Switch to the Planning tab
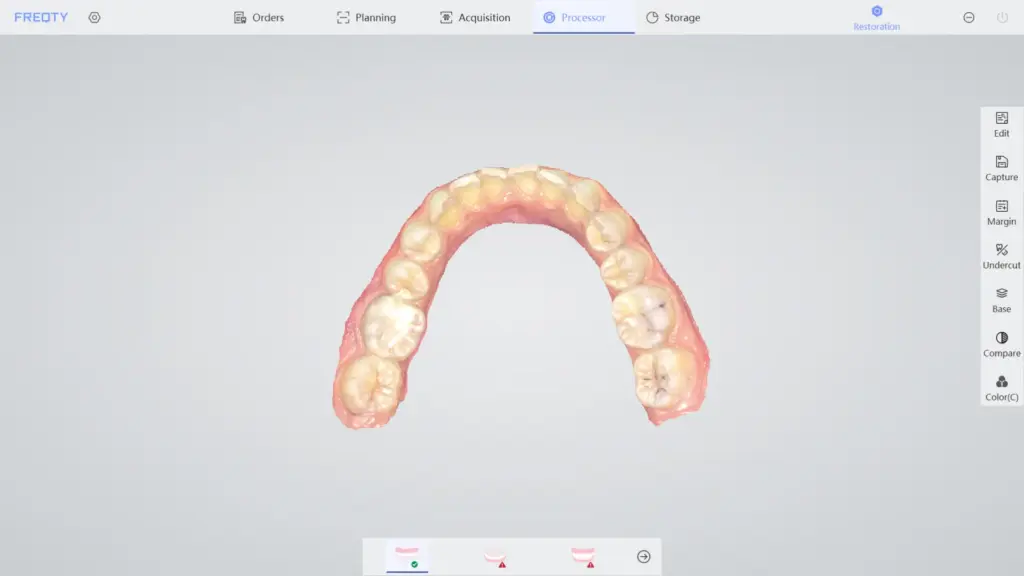This screenshot has height=576, width=1024. coord(368,17)
